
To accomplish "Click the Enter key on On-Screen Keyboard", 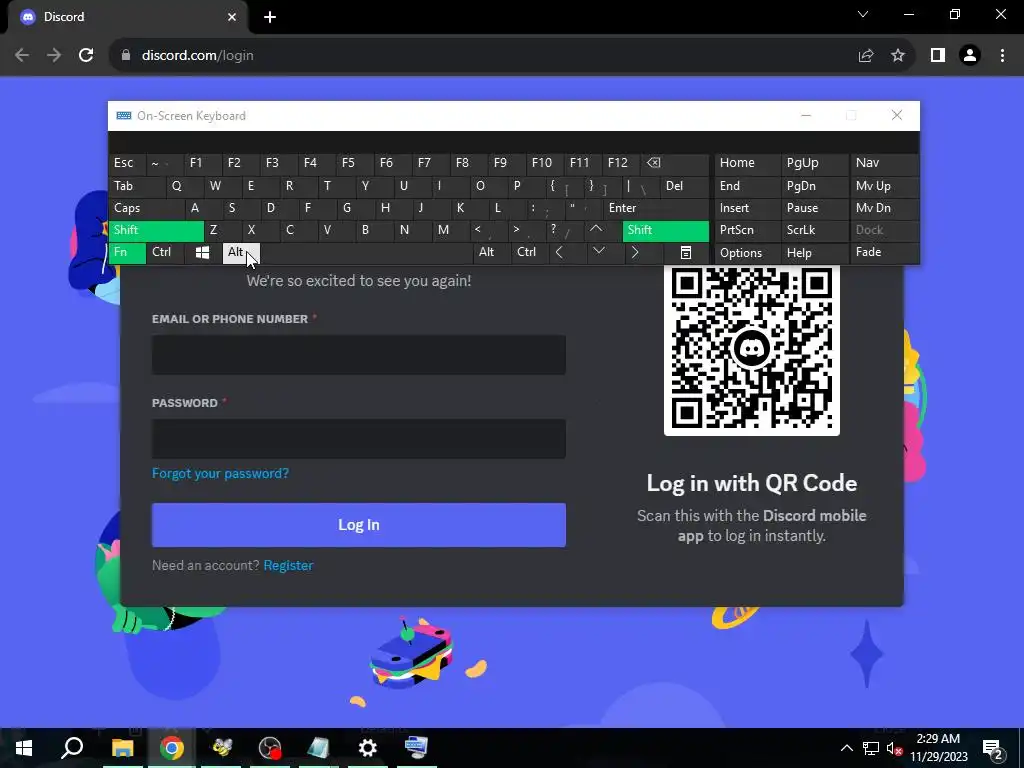I will coord(656,208).
